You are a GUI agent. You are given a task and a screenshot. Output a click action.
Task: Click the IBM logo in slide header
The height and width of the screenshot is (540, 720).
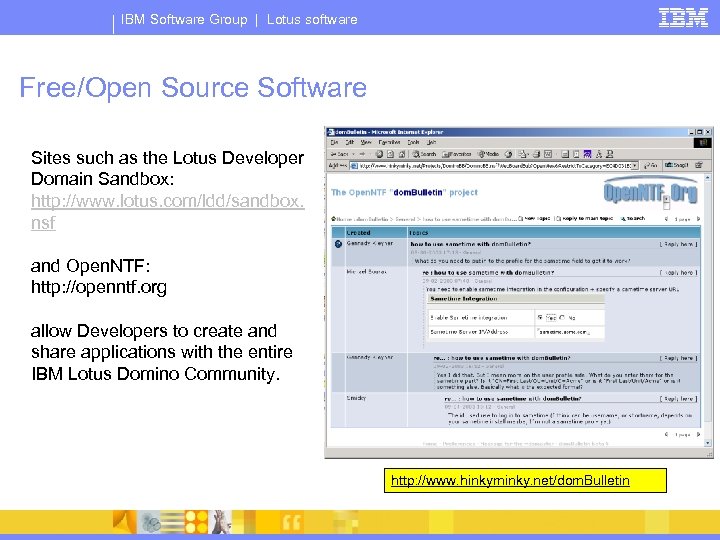pos(683,18)
